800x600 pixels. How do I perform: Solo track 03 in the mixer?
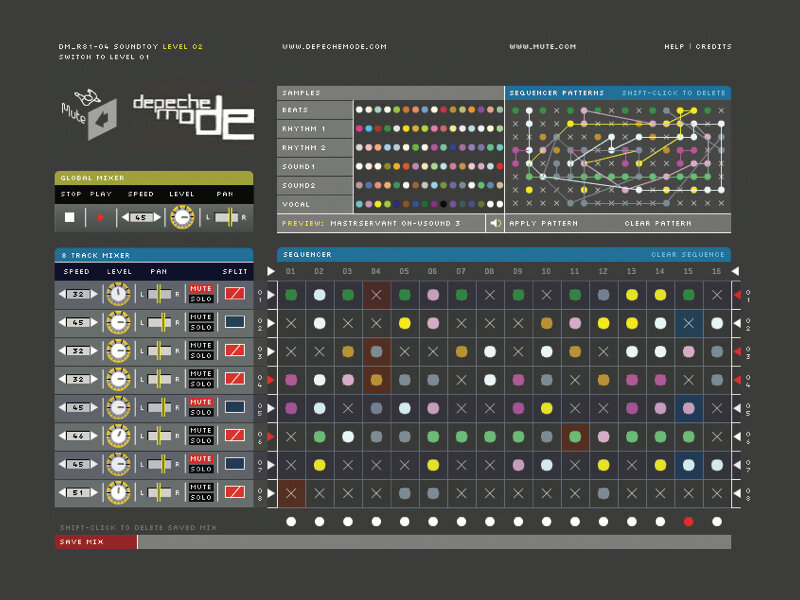coord(201,356)
